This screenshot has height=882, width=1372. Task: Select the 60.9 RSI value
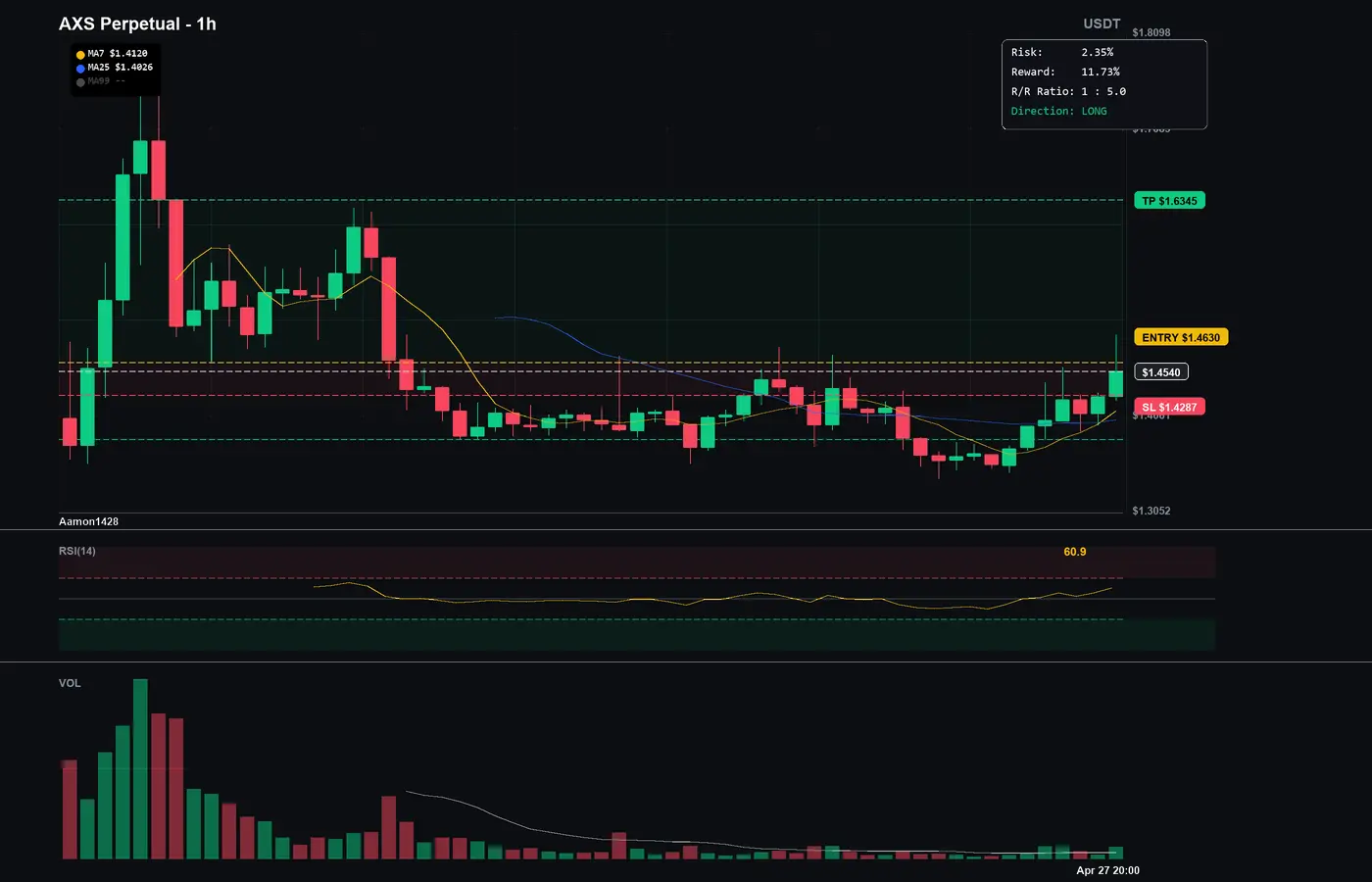click(x=1075, y=552)
